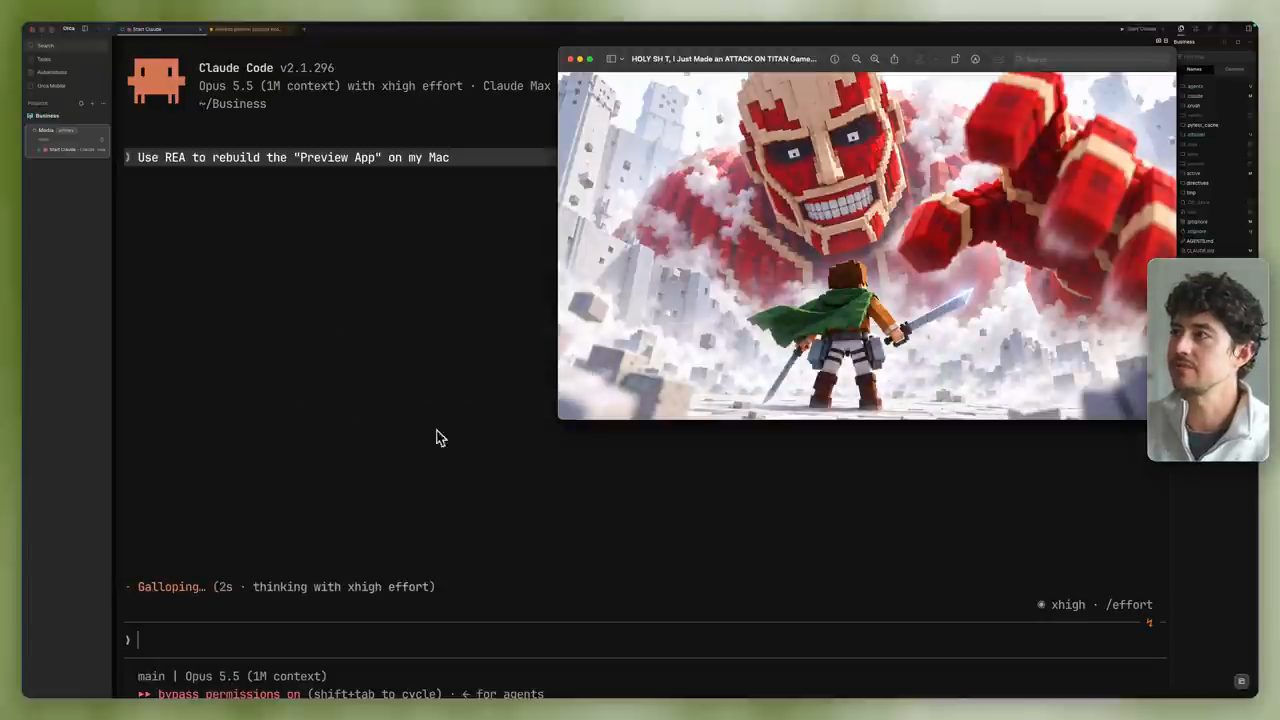This screenshot has width=1280, height=720.
Task: Expand the pytest_cache folder
Action: click(1202, 125)
